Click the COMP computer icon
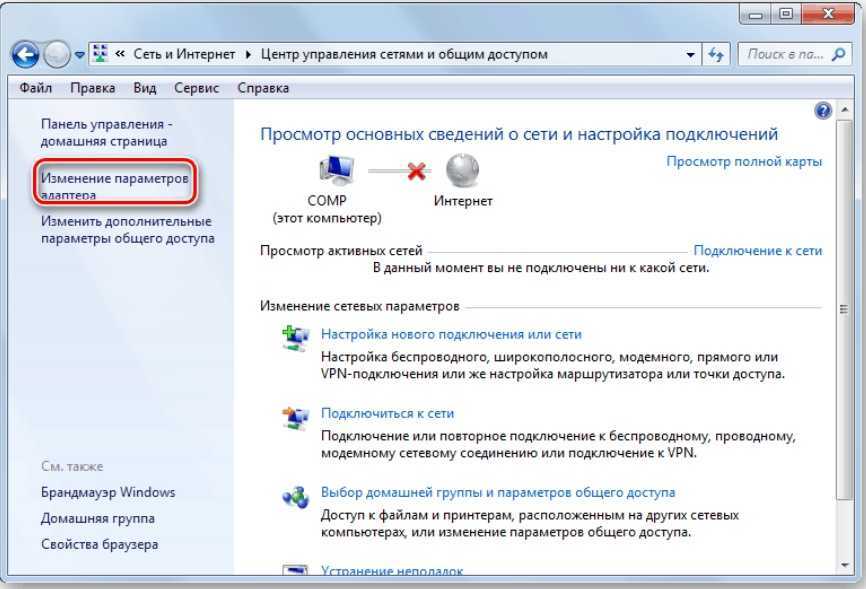 click(x=336, y=170)
